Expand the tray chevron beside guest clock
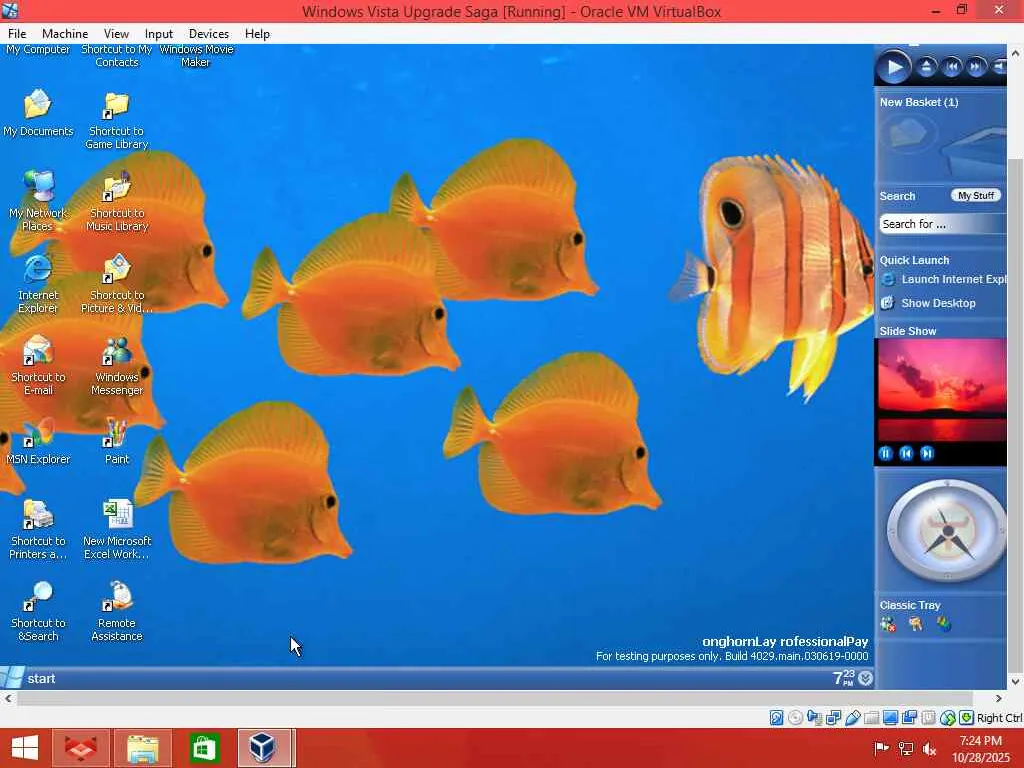 click(865, 679)
